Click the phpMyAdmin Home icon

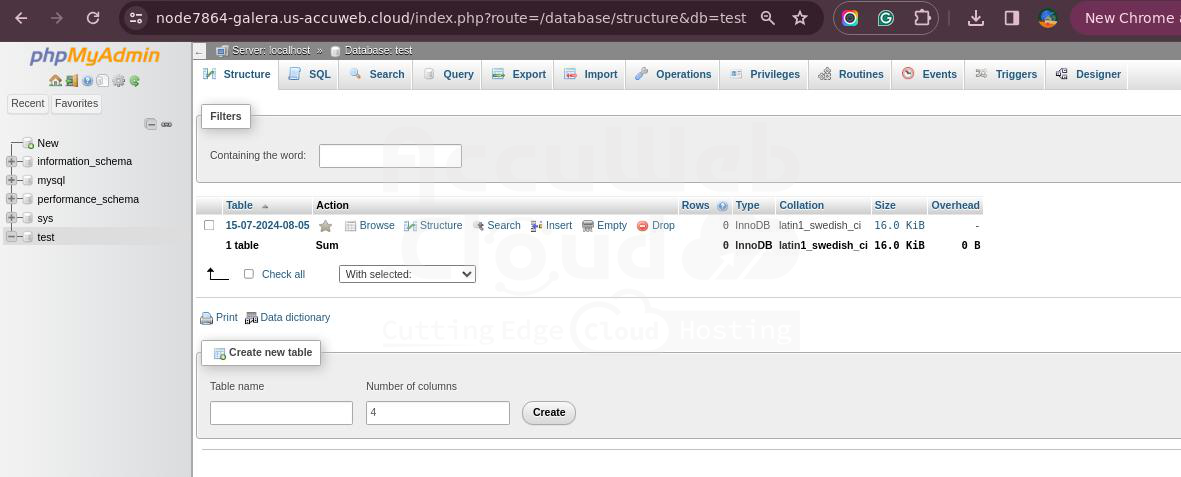[55, 81]
